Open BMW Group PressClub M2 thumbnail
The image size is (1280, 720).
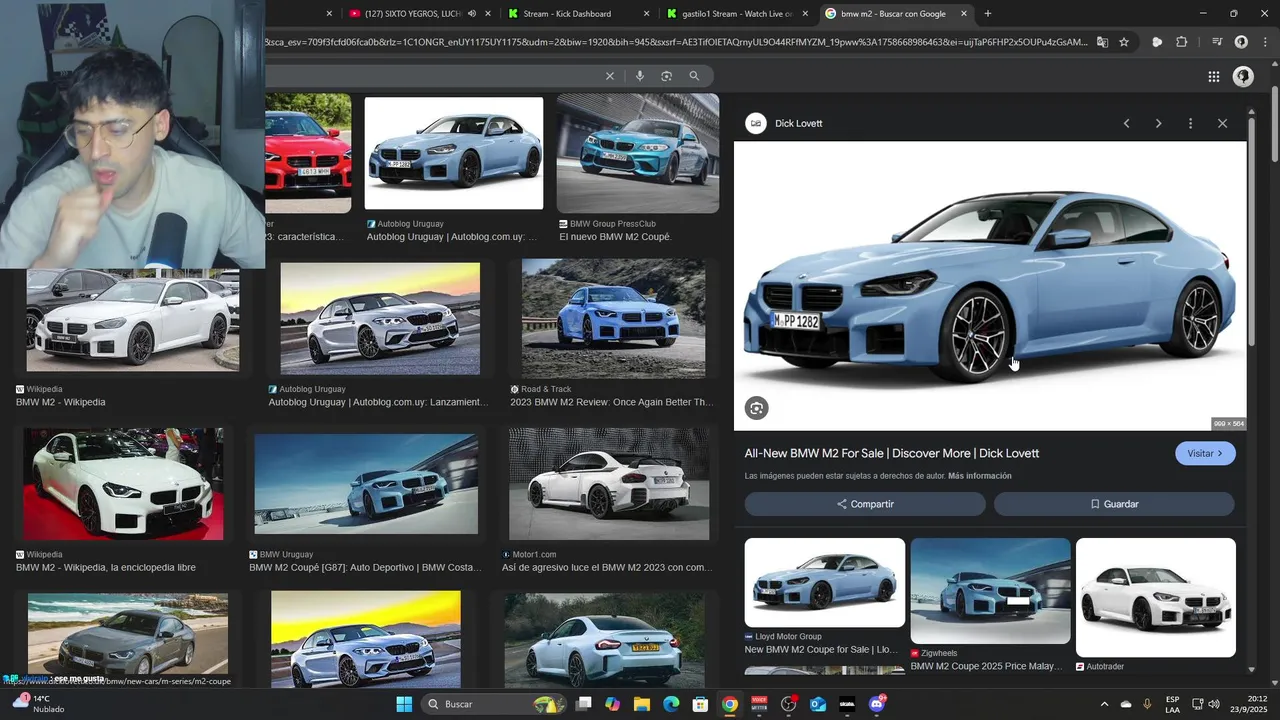tap(638, 153)
